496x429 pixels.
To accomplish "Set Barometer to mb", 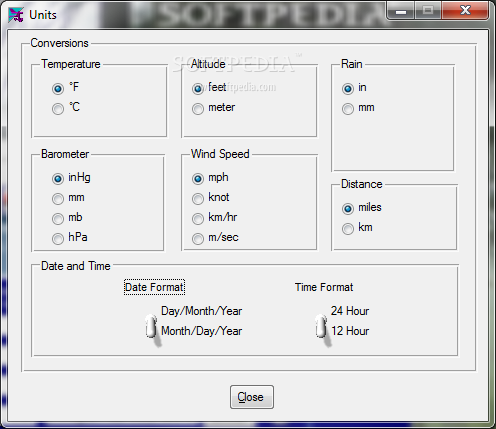I will pyautogui.click(x=58, y=219).
